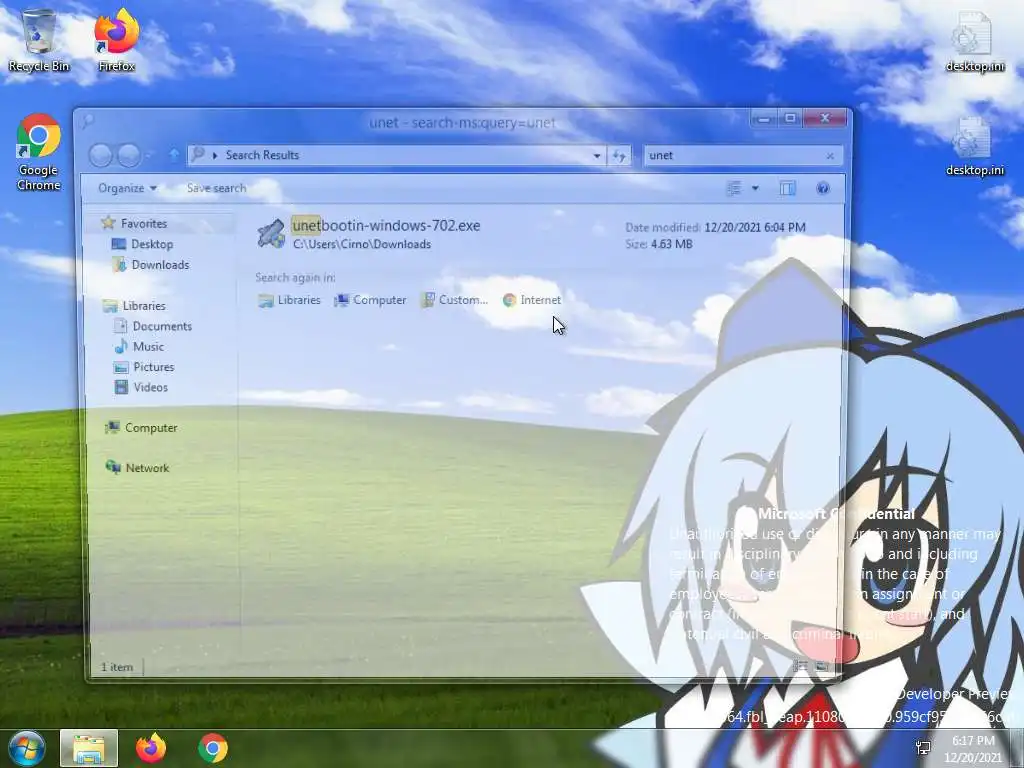This screenshot has width=1024, height=768.
Task: Clear the search box with the X
Action: [x=830, y=156]
